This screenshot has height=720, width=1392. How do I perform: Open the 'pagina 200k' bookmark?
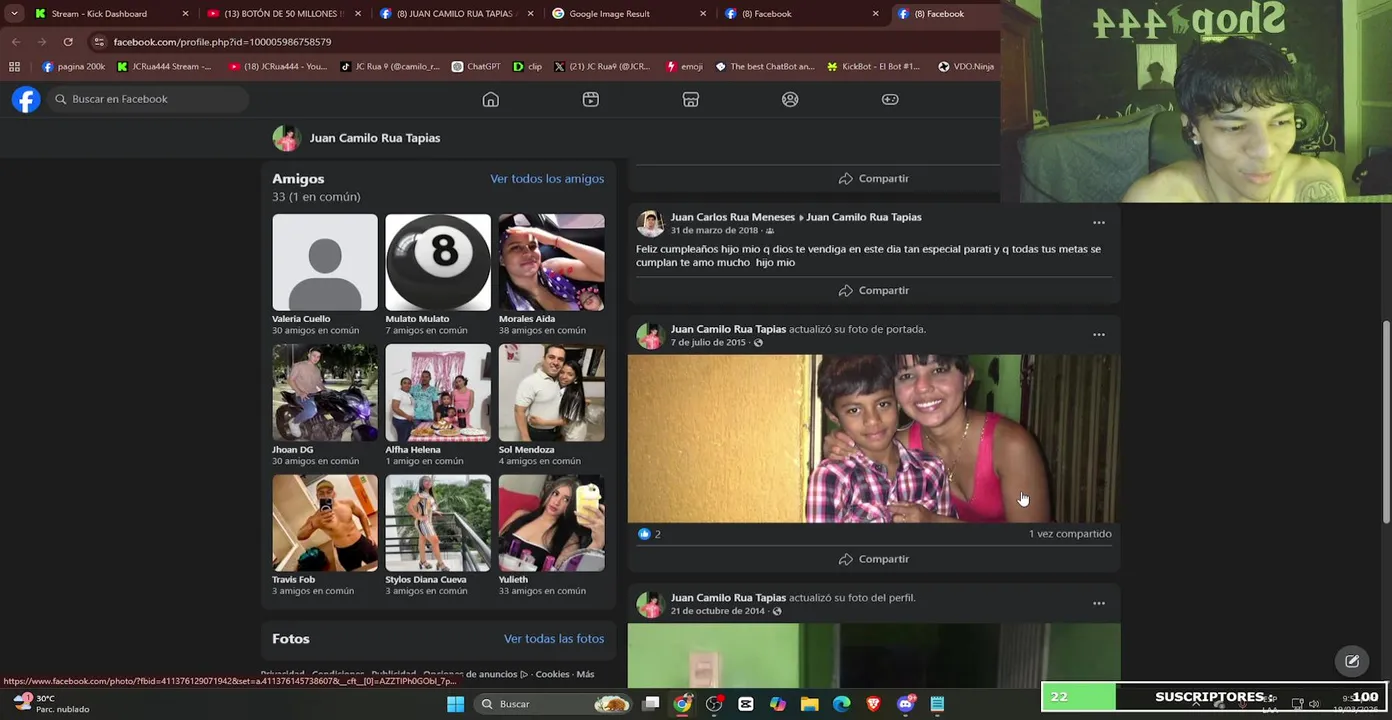coord(74,67)
